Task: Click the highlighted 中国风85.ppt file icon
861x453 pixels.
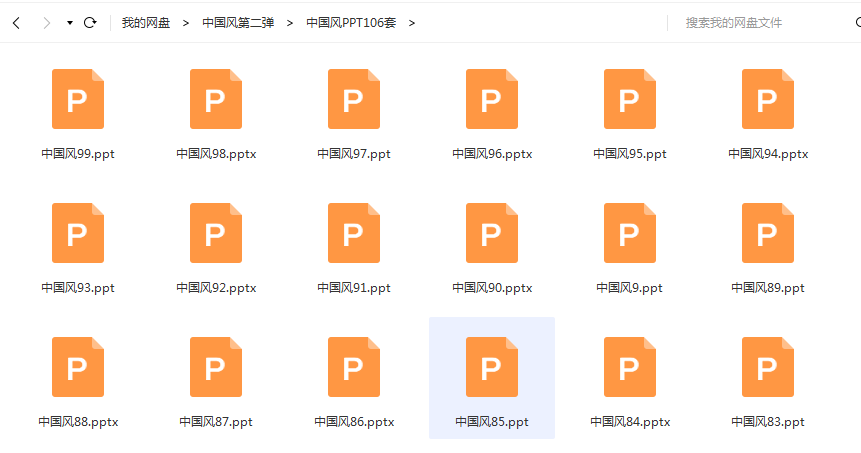Action: [492, 367]
